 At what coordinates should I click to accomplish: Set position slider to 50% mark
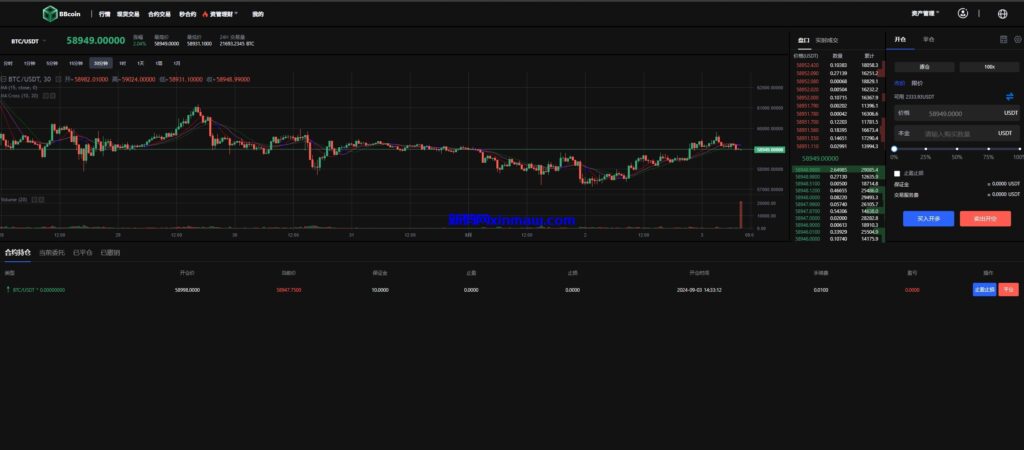[957, 149]
